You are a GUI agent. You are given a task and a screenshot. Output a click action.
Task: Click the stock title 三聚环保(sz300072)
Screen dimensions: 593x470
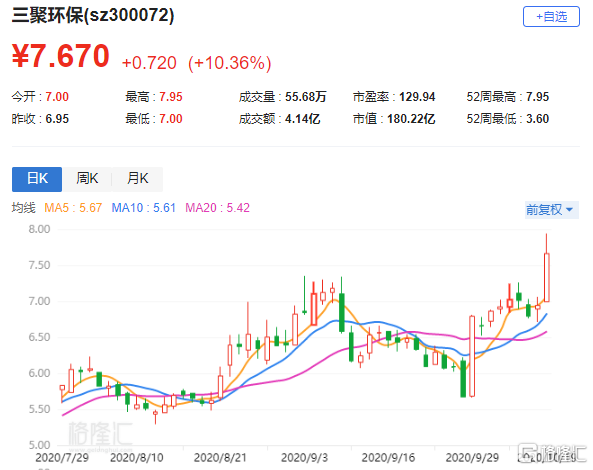[93, 16]
